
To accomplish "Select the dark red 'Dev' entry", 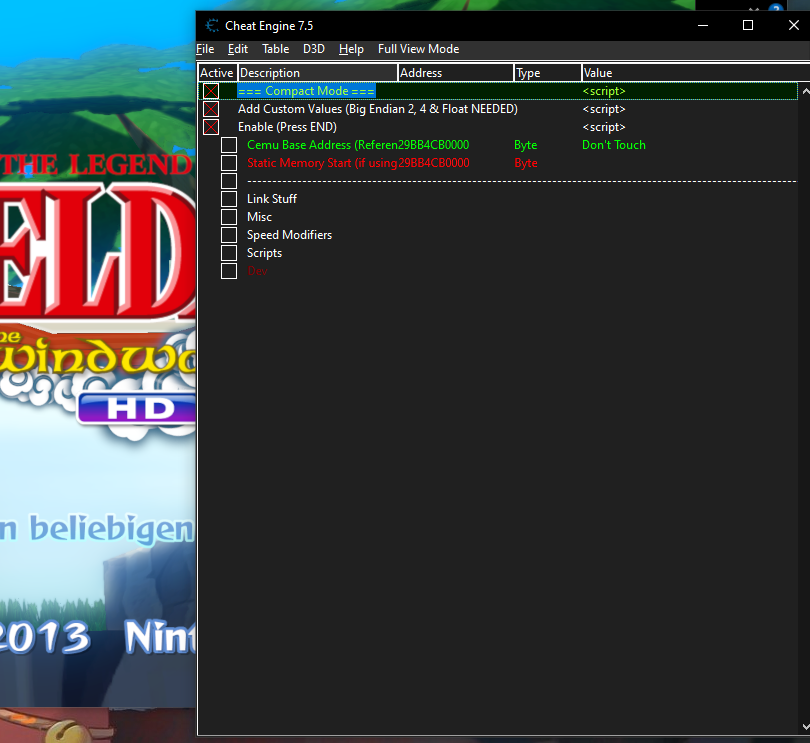I will 257,271.
